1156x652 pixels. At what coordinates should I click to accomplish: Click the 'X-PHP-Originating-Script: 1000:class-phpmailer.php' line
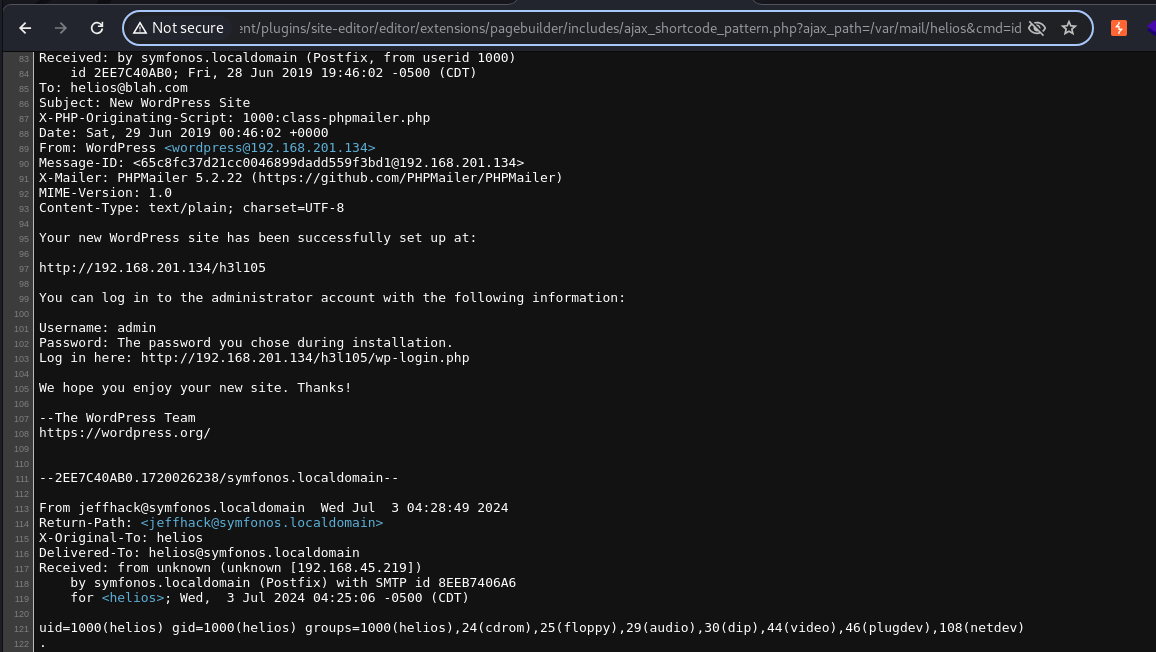click(x=234, y=117)
